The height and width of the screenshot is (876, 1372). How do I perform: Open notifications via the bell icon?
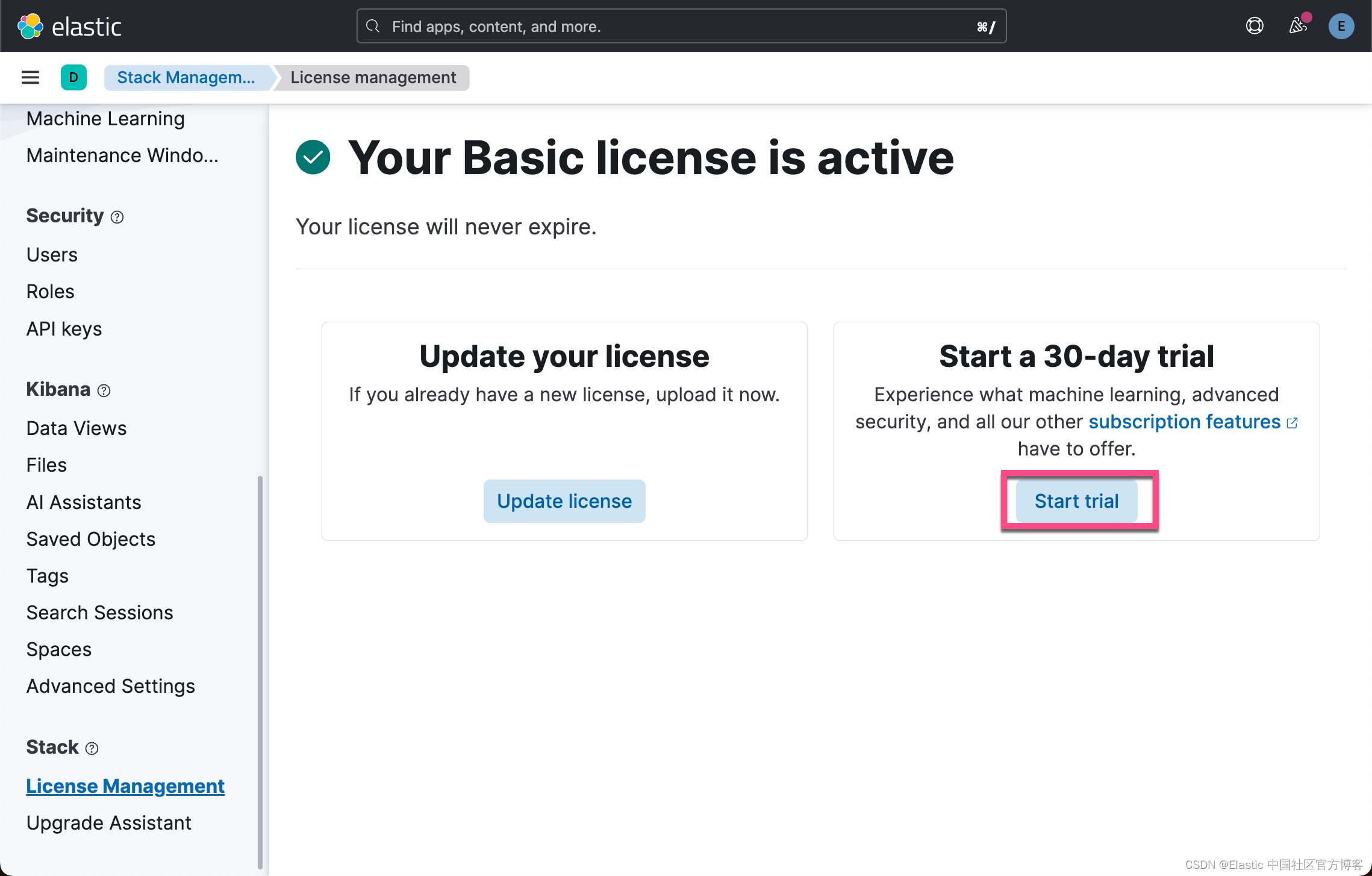click(1298, 26)
